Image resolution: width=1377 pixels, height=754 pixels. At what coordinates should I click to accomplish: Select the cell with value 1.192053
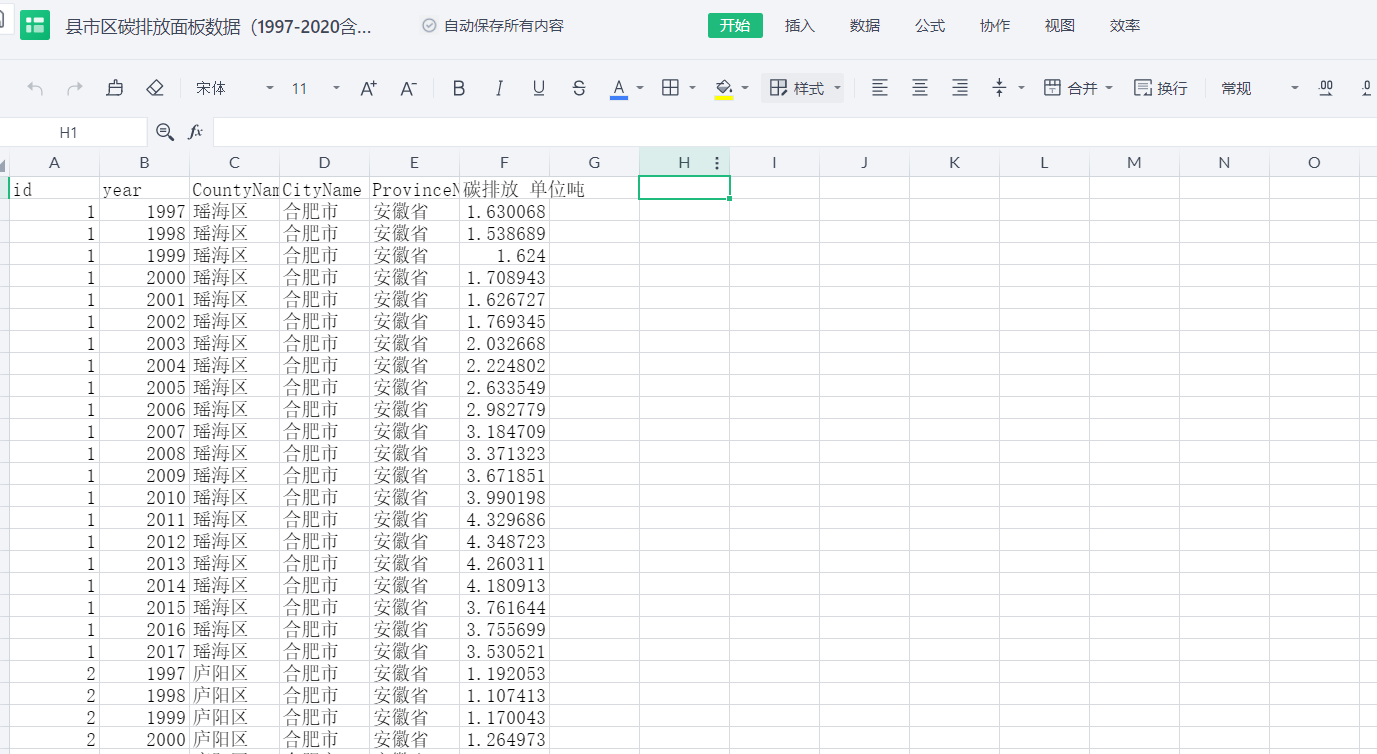(x=505, y=672)
